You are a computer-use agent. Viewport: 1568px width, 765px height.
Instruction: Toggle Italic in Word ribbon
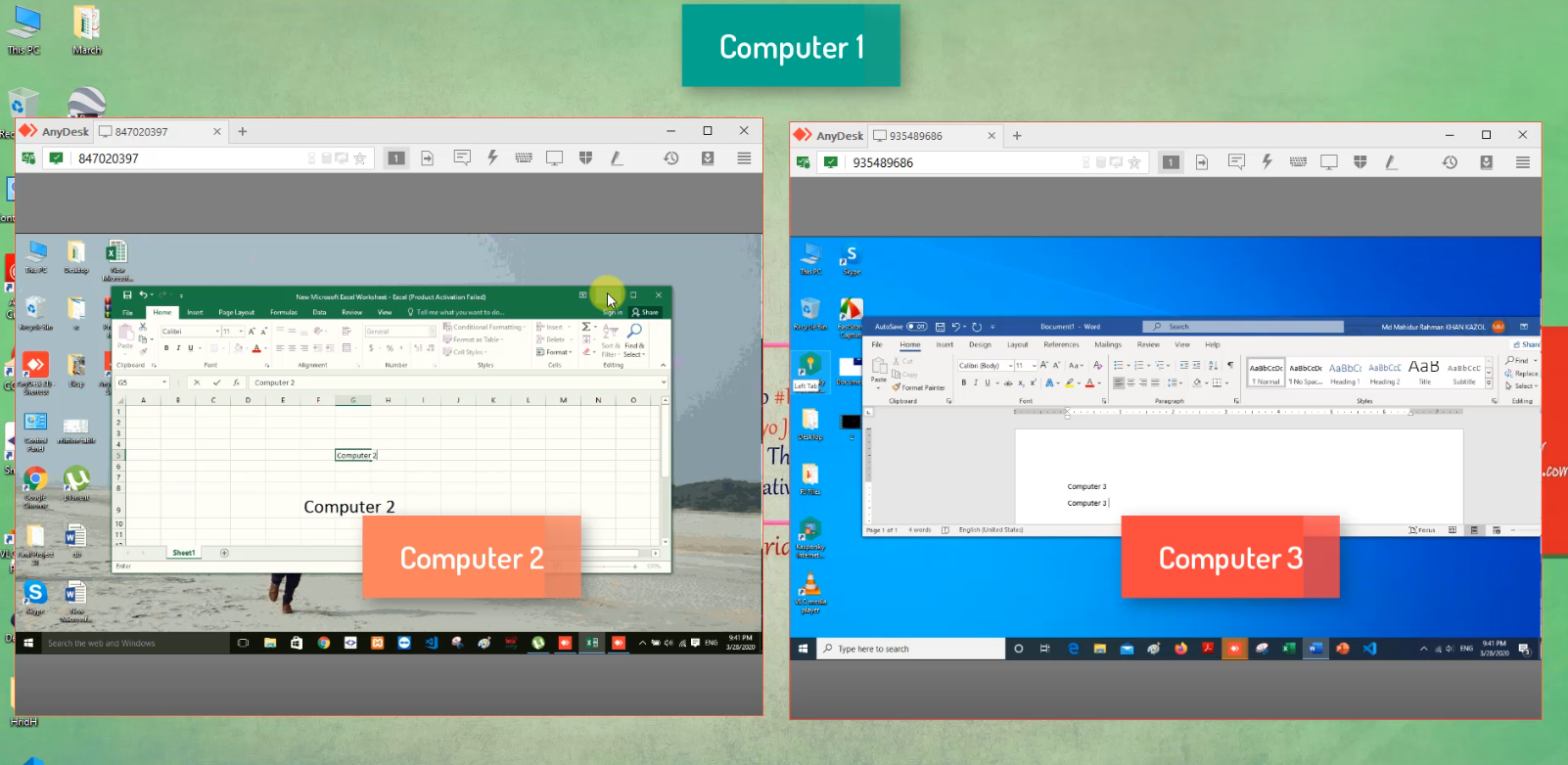click(x=976, y=382)
